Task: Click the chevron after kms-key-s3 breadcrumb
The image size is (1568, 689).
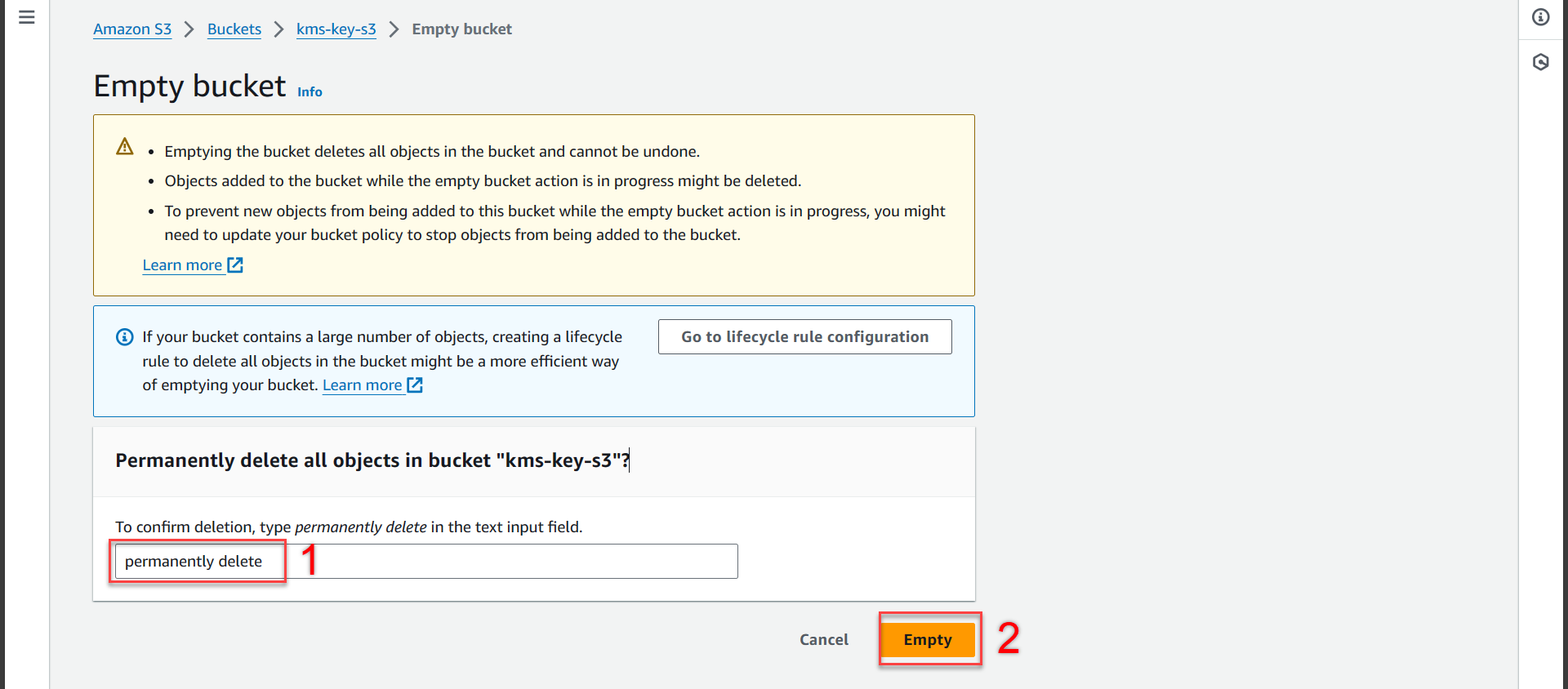Action: pyautogui.click(x=394, y=29)
